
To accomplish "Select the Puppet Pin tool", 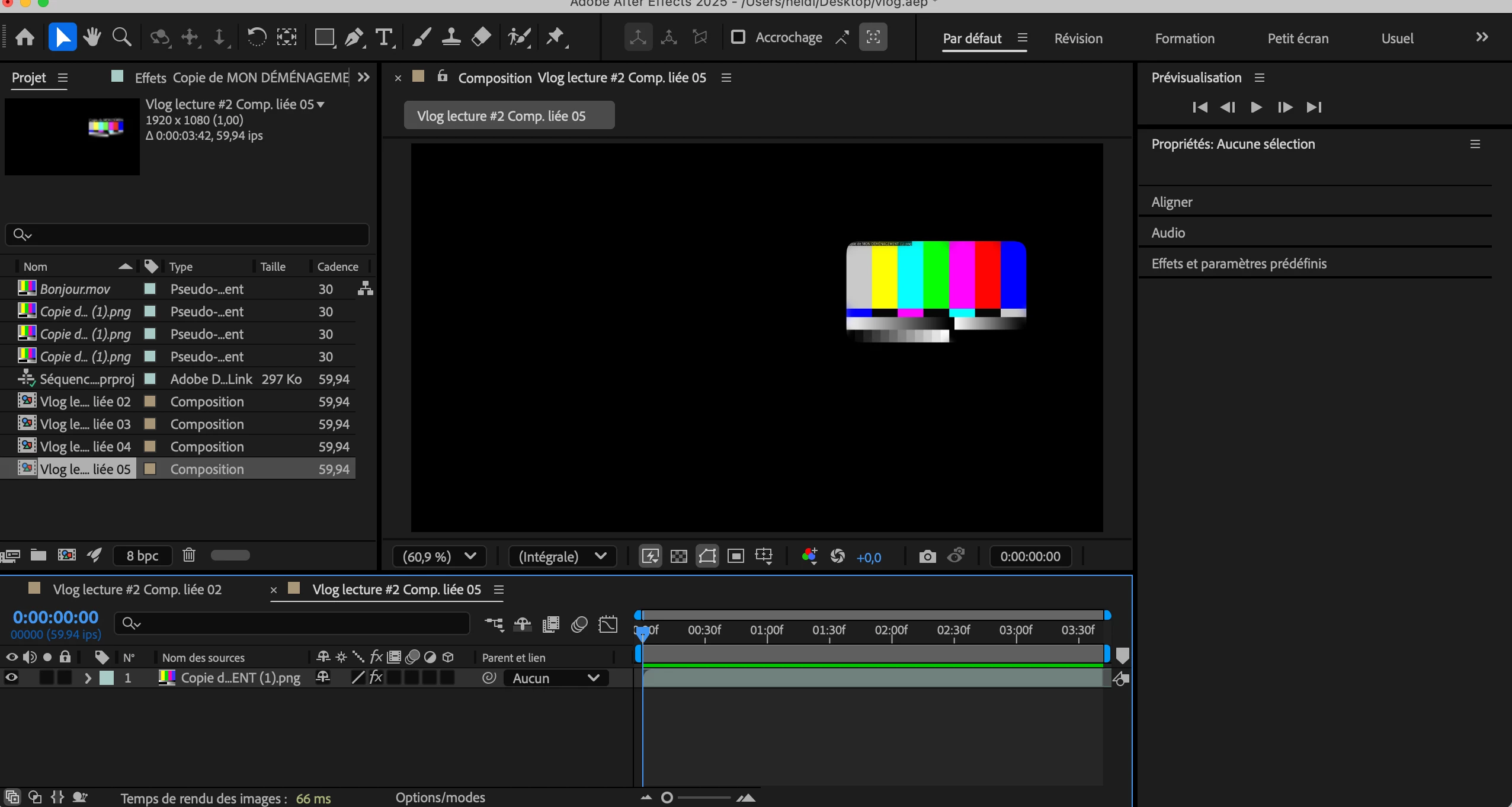I will click(555, 38).
